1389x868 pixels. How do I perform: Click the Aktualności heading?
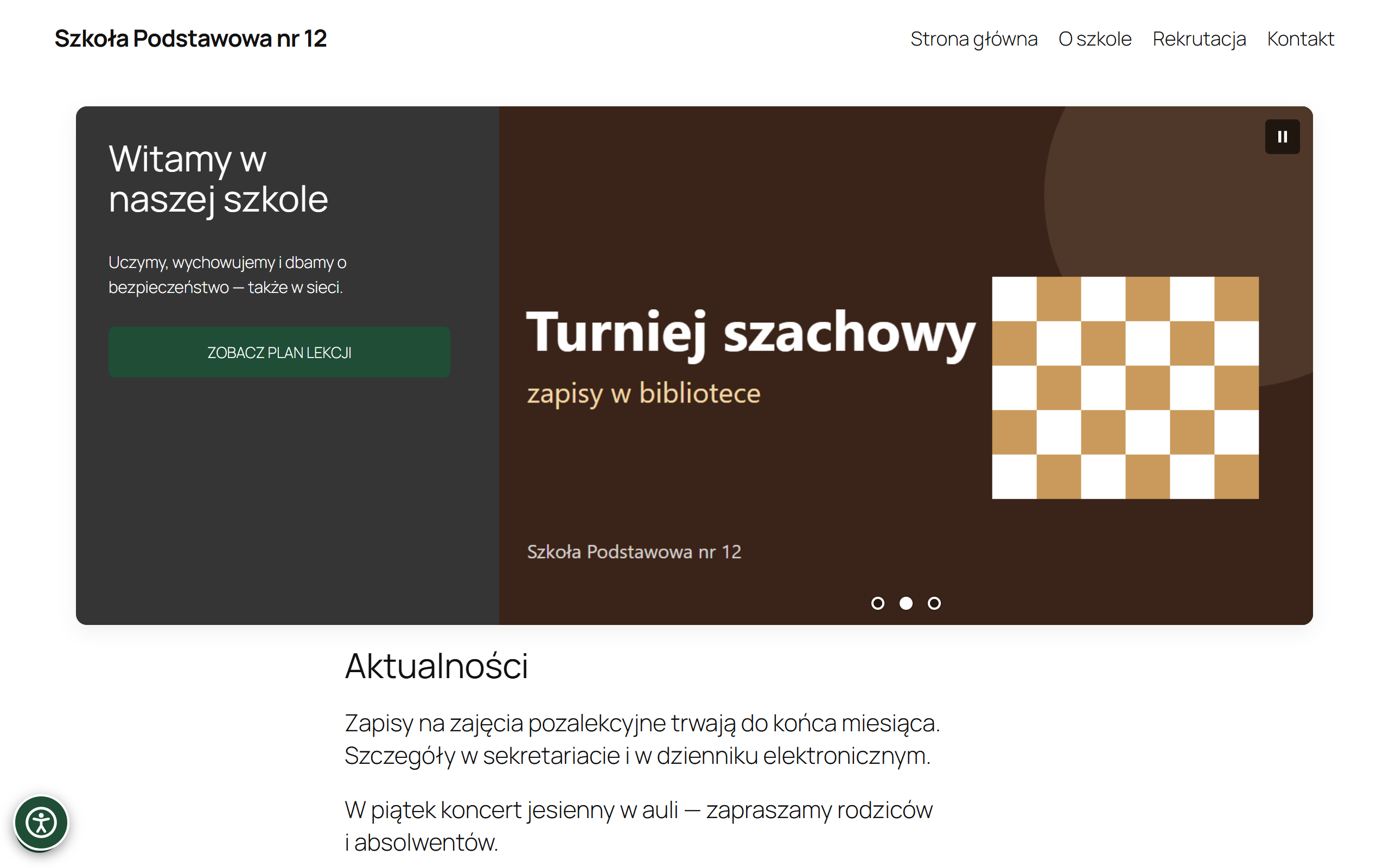pyautogui.click(x=436, y=666)
